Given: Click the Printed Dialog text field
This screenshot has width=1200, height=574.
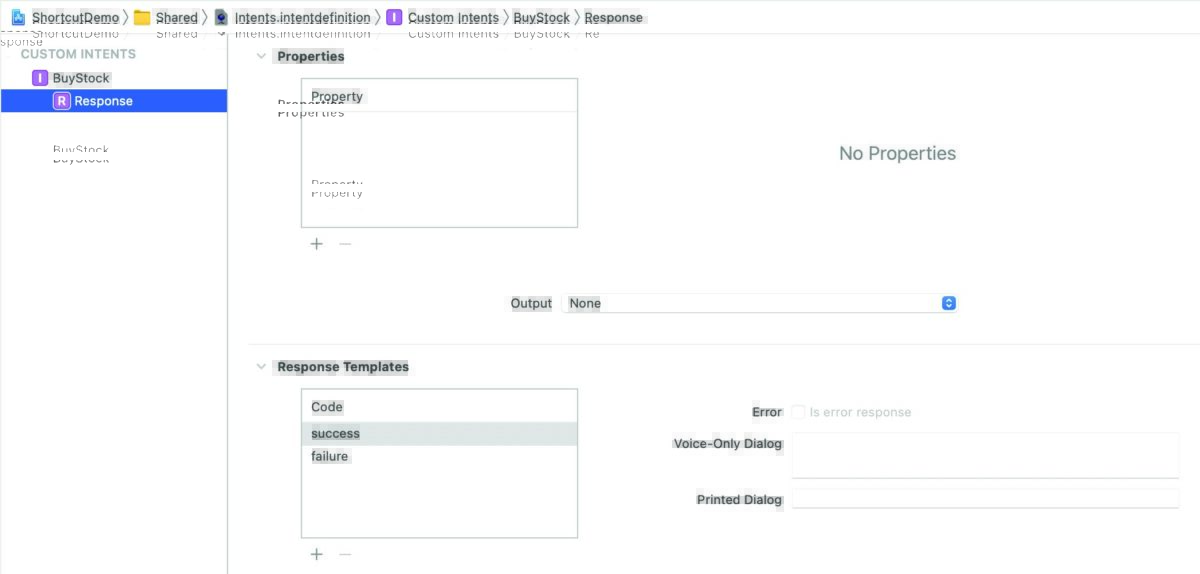Looking at the screenshot, I should tap(985, 499).
